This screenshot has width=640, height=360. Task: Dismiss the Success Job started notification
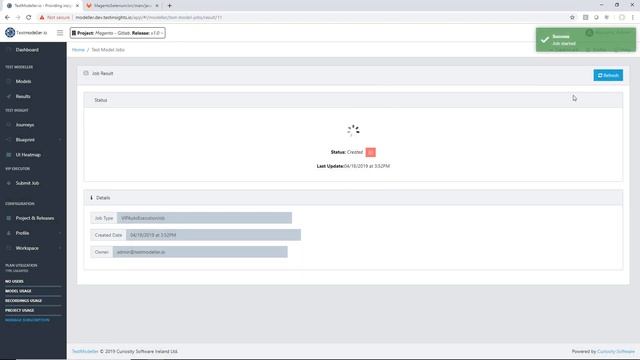pyautogui.click(x=586, y=40)
